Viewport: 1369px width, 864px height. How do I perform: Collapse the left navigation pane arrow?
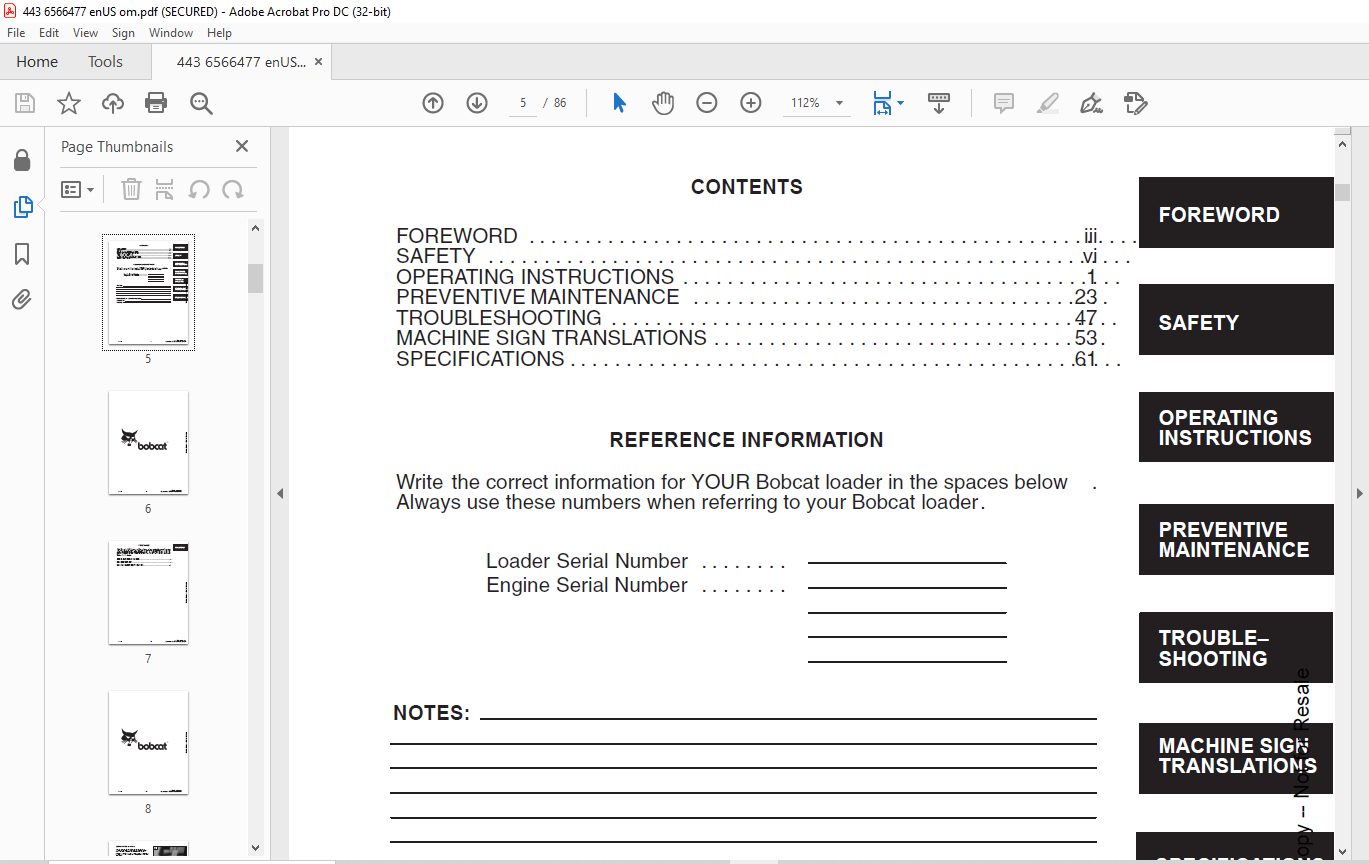tap(280, 493)
